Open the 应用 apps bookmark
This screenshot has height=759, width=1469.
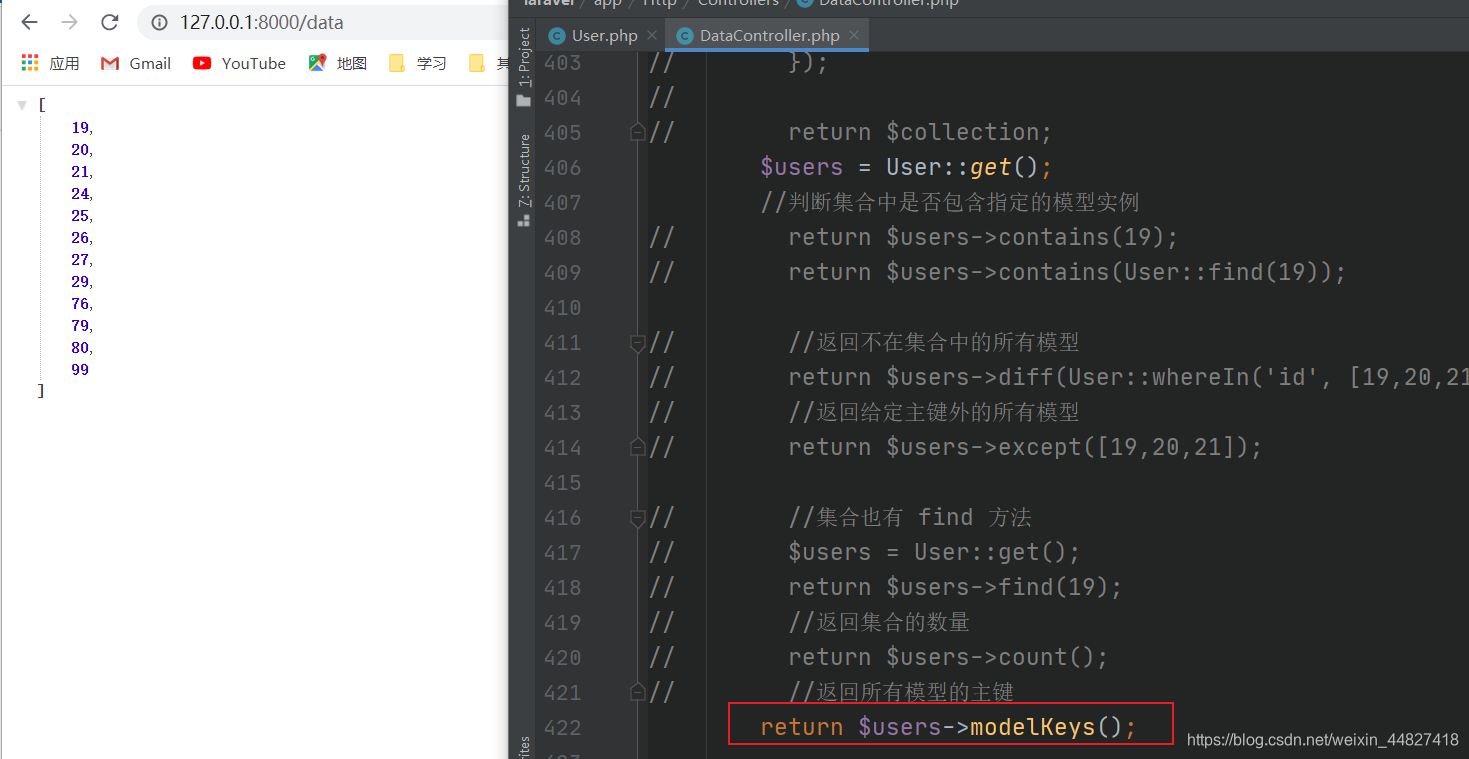50,63
